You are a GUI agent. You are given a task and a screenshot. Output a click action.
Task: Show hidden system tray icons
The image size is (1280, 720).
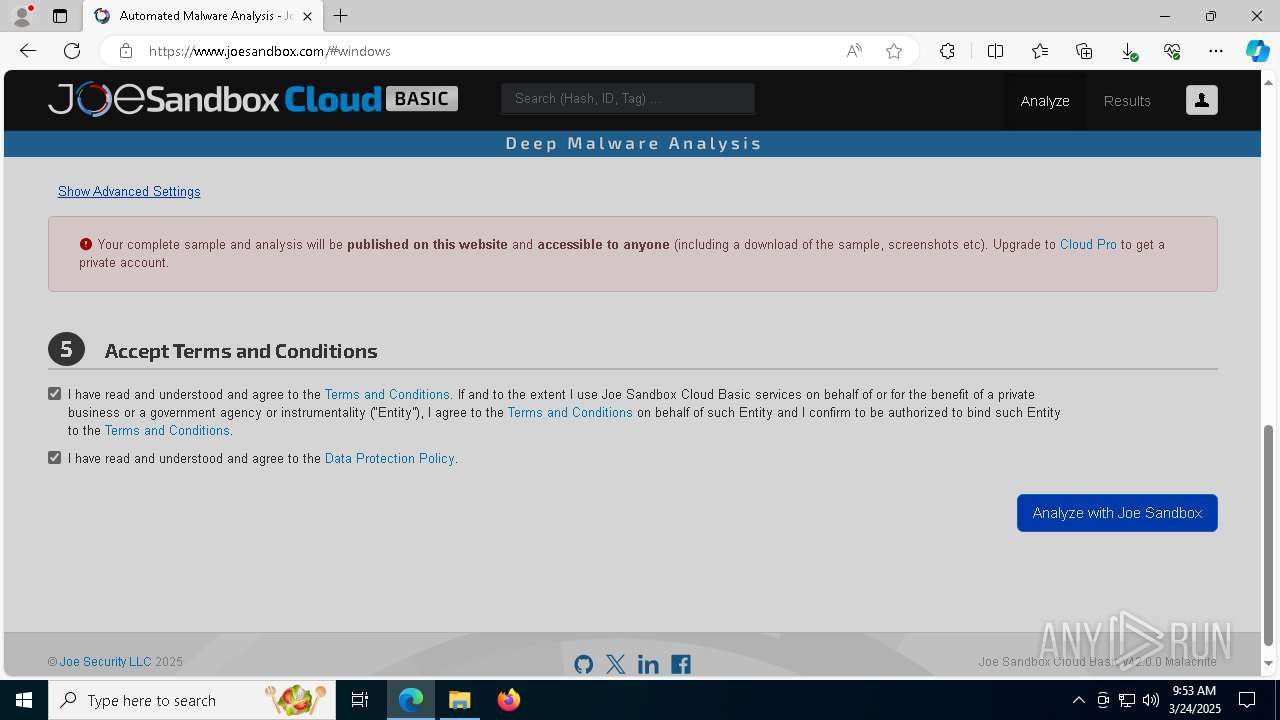point(1078,700)
